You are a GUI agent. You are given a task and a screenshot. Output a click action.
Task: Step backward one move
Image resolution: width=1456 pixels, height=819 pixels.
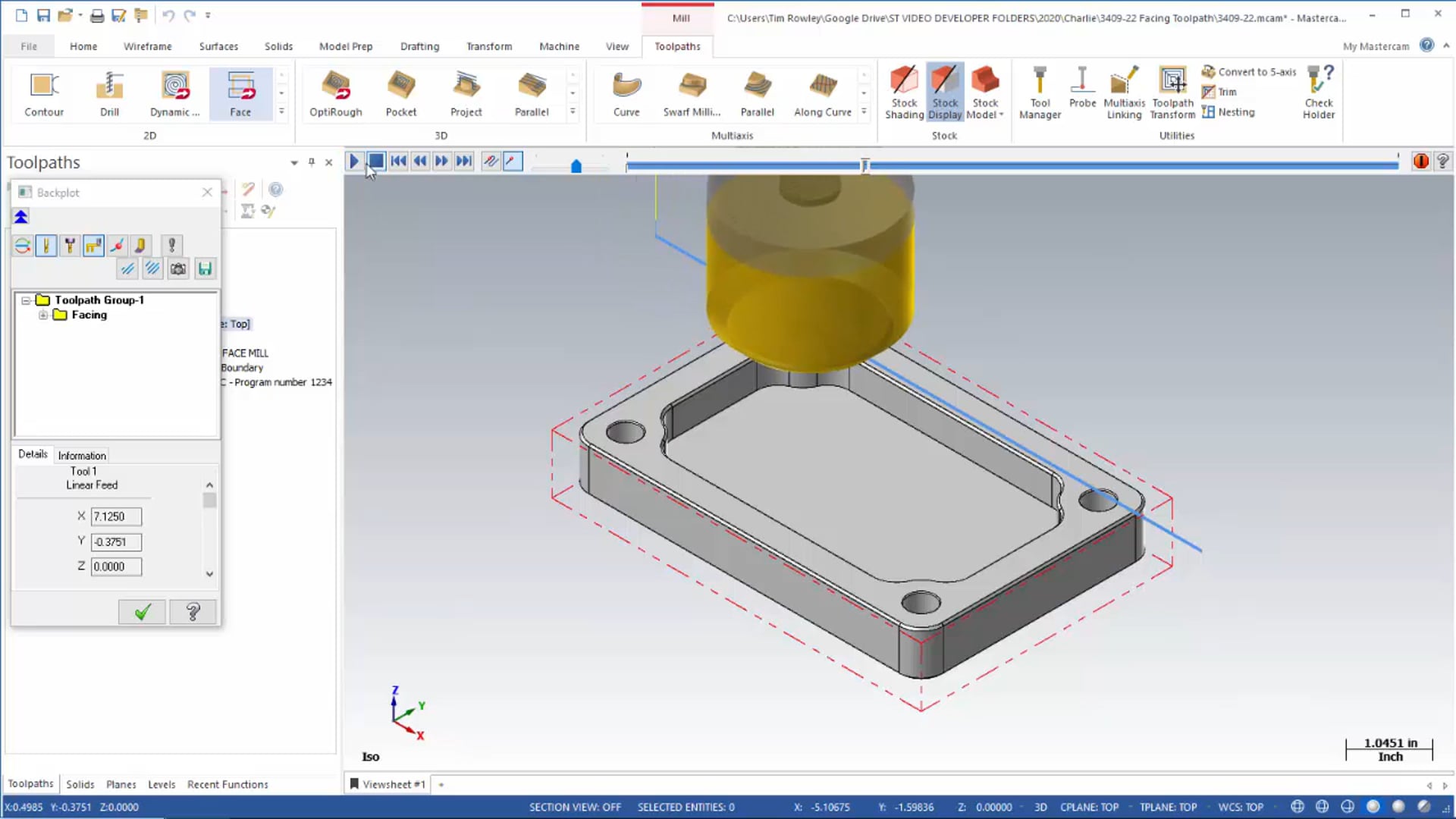click(x=420, y=161)
